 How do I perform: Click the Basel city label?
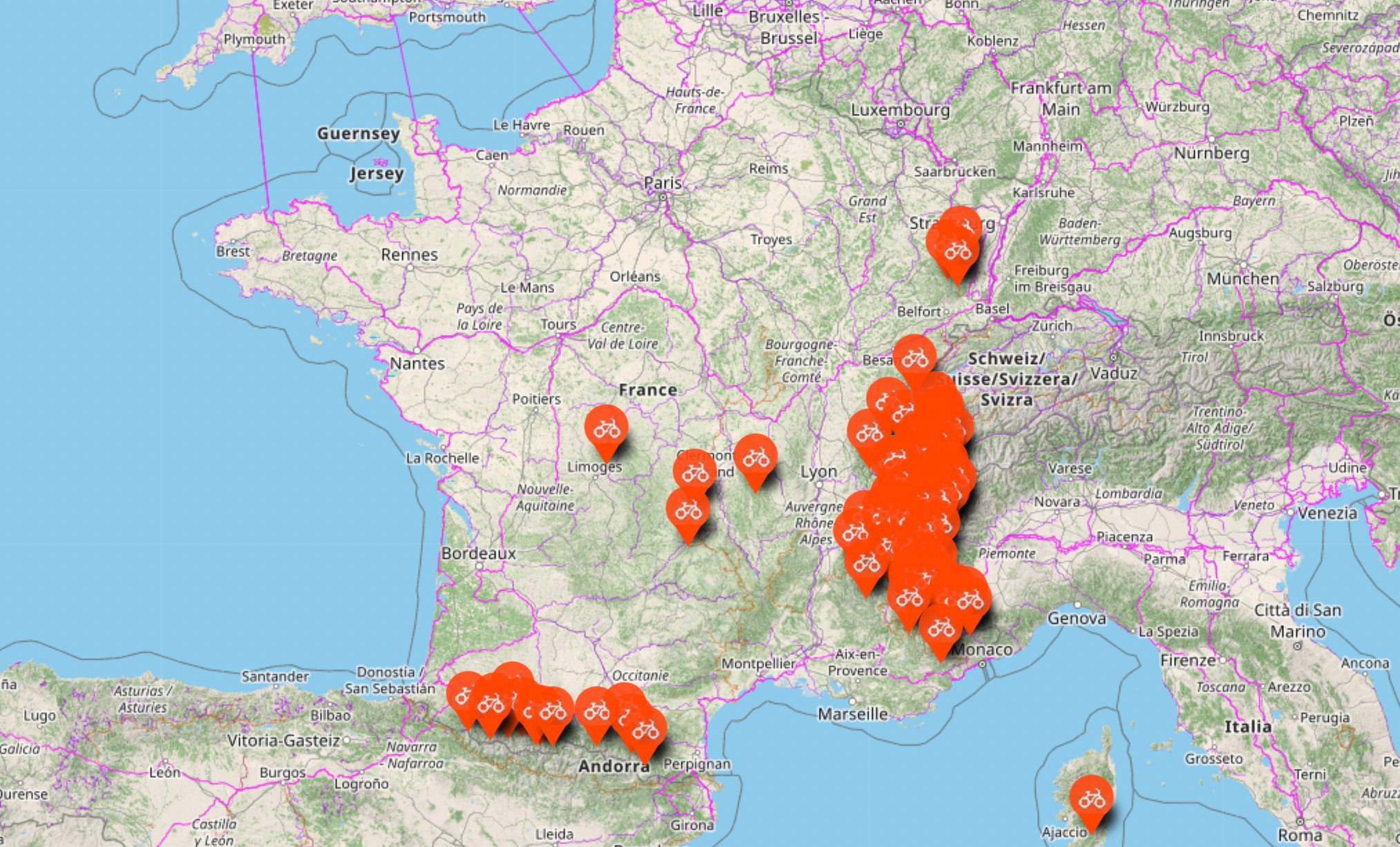(x=992, y=309)
